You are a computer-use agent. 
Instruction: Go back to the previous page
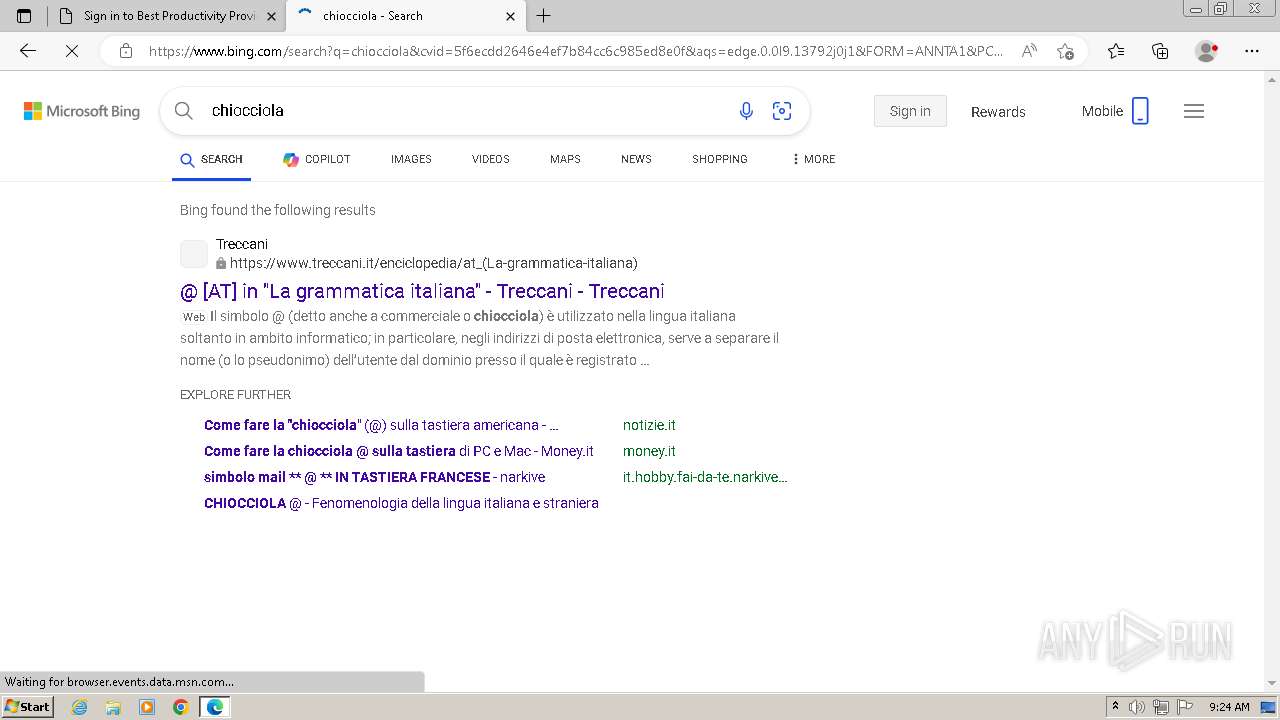[28, 51]
